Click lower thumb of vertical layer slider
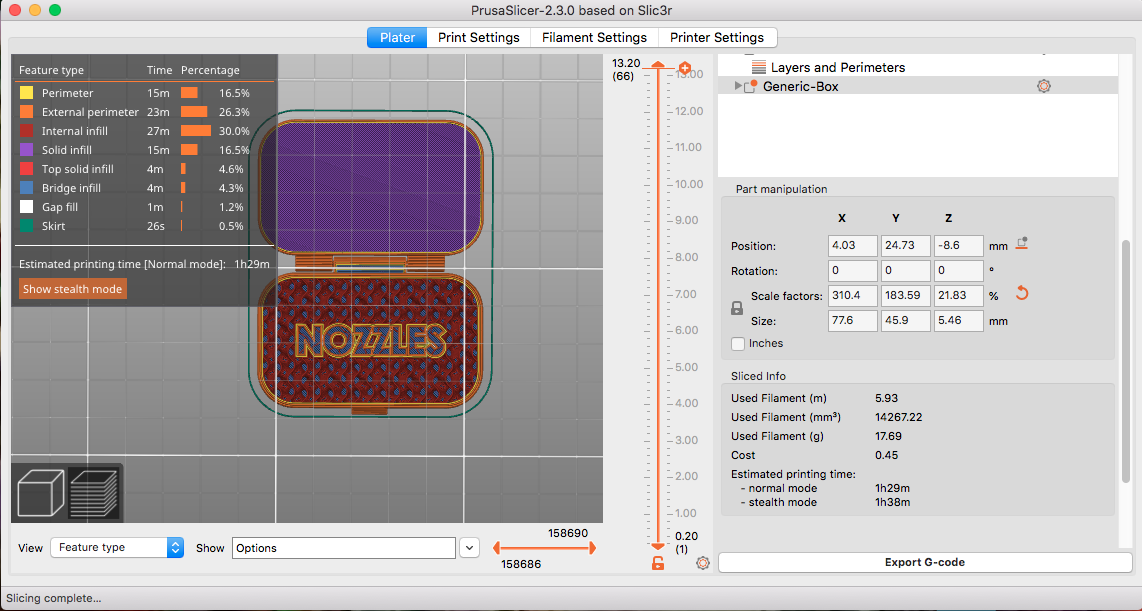1142x611 pixels. [x=658, y=546]
